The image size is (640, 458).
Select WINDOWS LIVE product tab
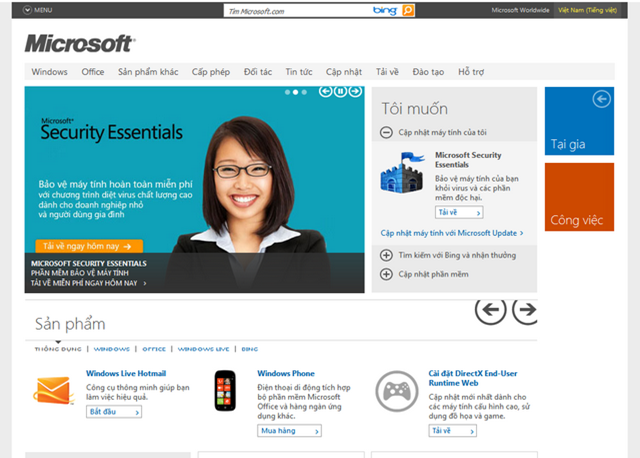point(203,349)
